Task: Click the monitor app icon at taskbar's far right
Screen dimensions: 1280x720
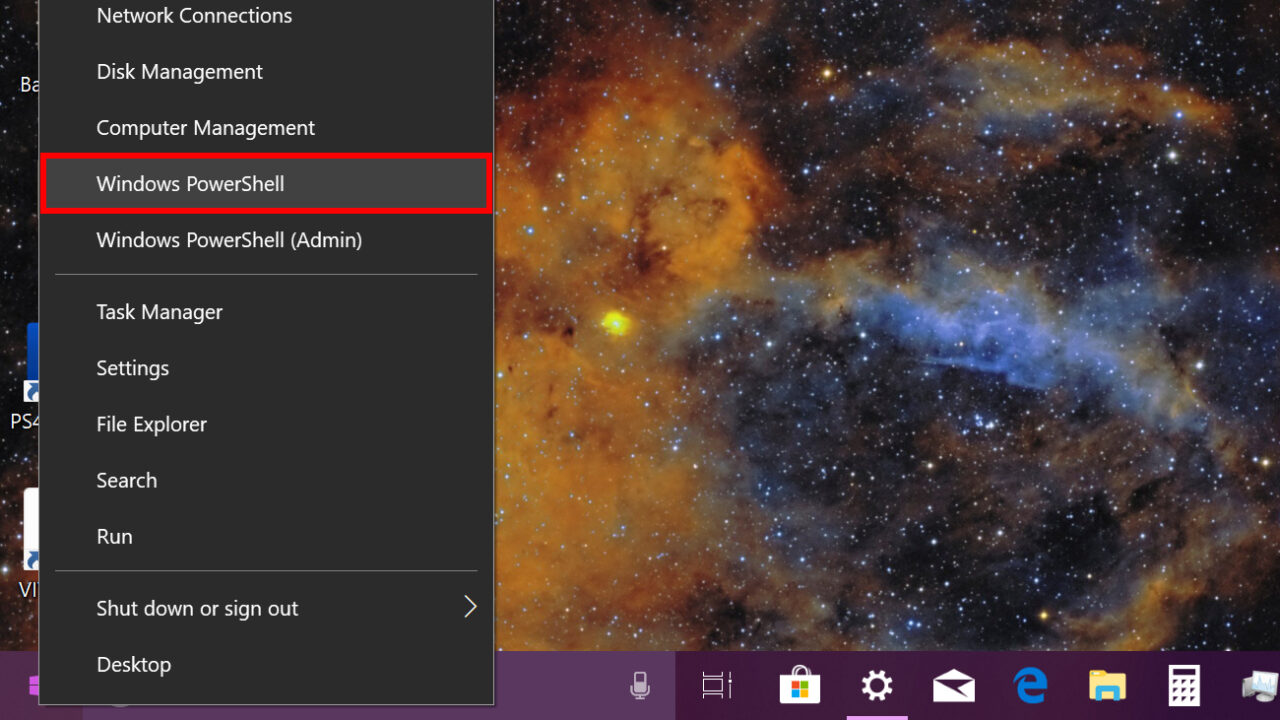Action: pos(1256,686)
